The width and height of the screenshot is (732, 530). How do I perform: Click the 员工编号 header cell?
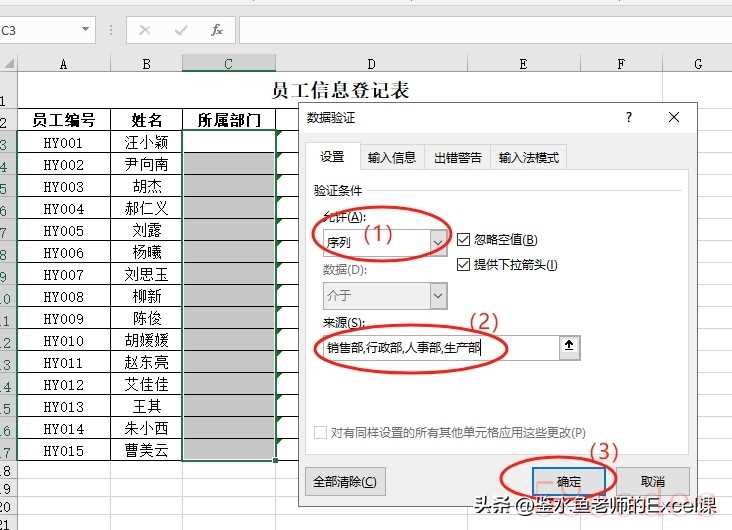tap(63, 120)
